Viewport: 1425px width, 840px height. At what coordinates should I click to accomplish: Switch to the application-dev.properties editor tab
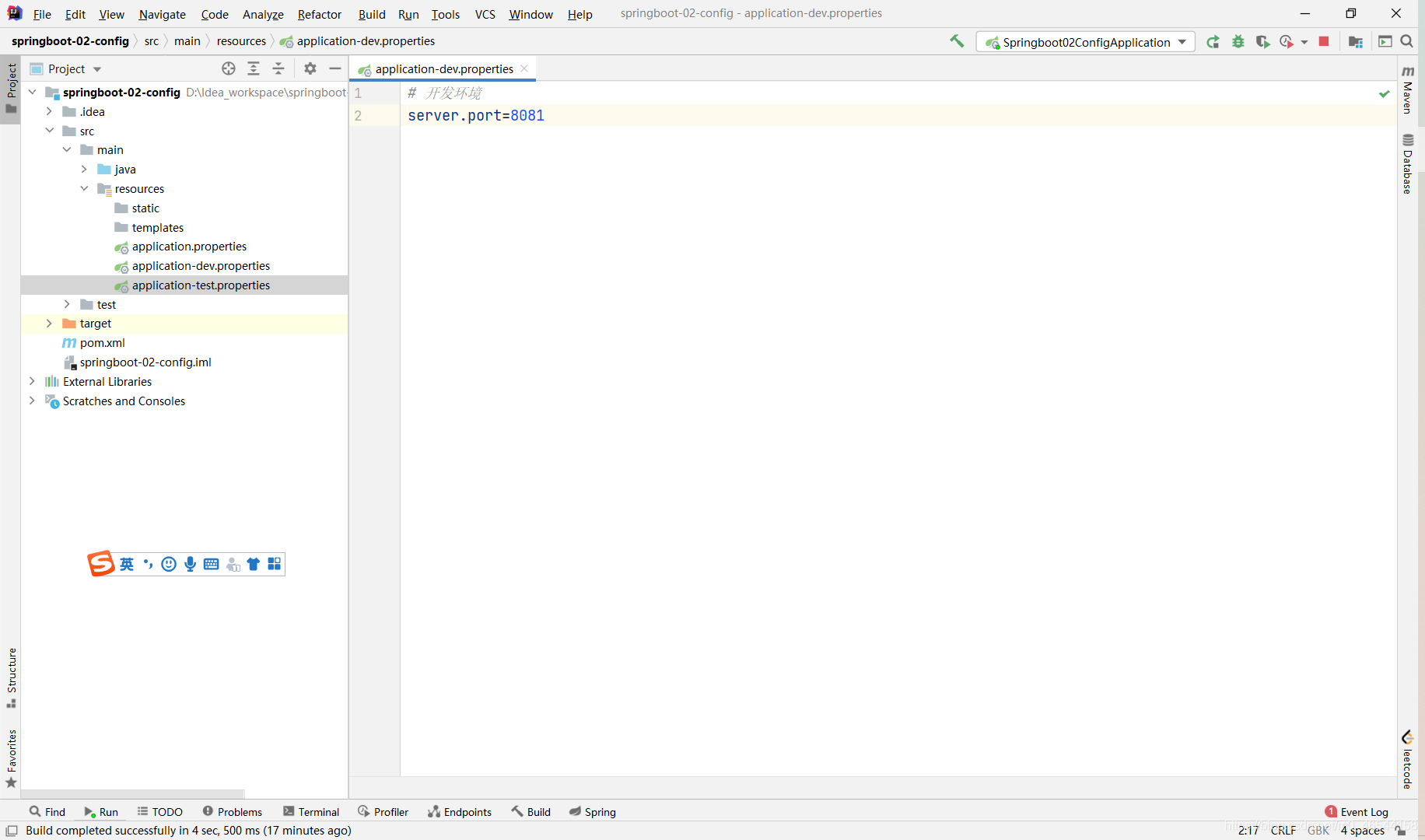click(x=443, y=68)
